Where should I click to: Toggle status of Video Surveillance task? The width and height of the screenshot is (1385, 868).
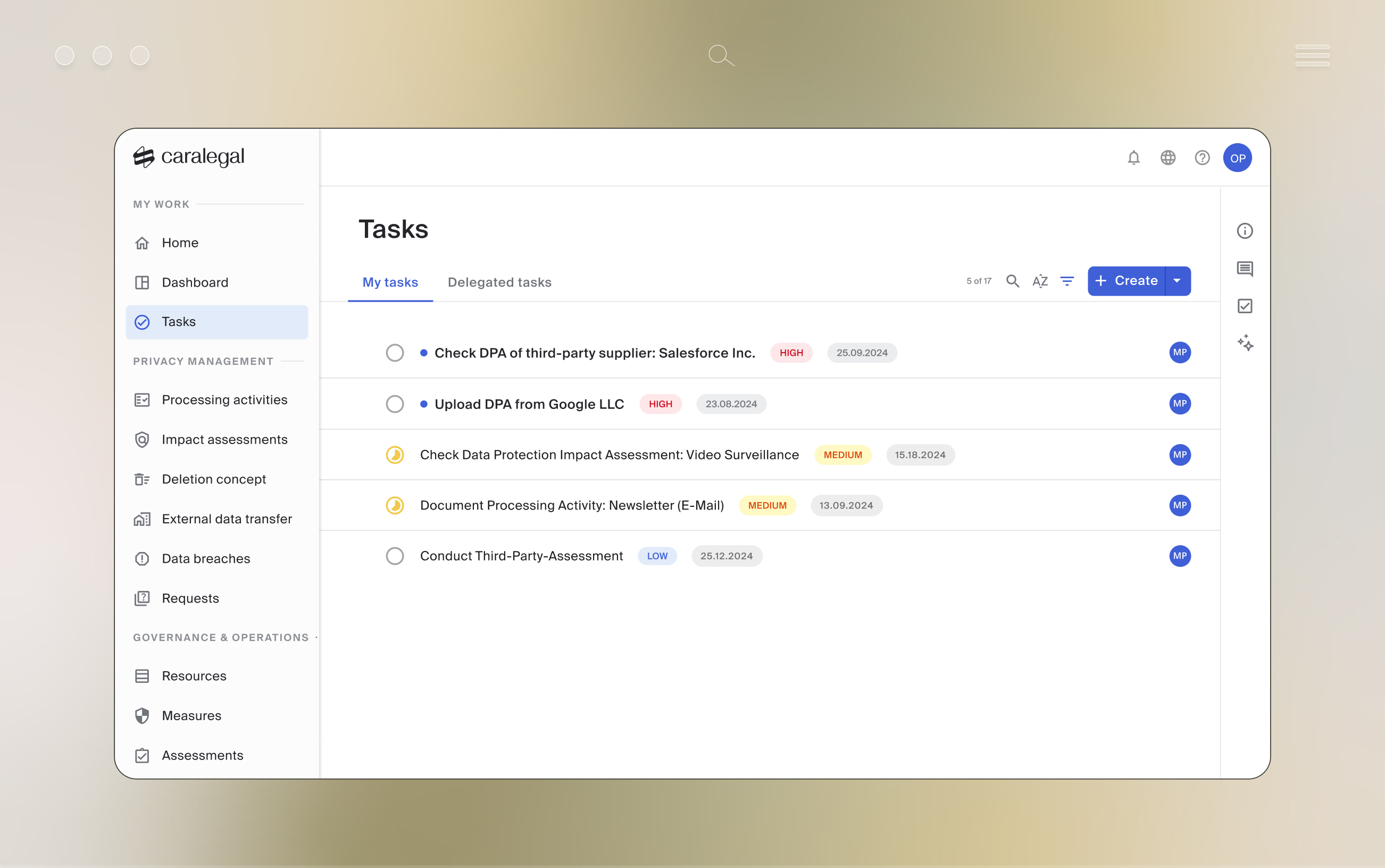click(394, 455)
